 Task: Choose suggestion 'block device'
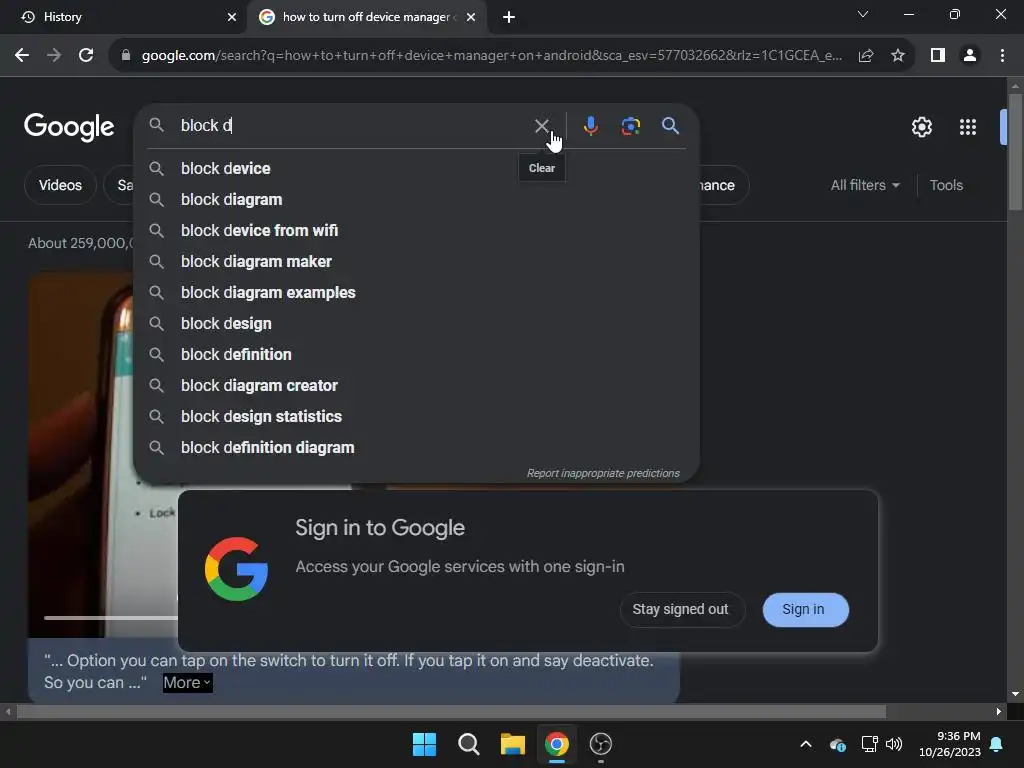point(416,168)
